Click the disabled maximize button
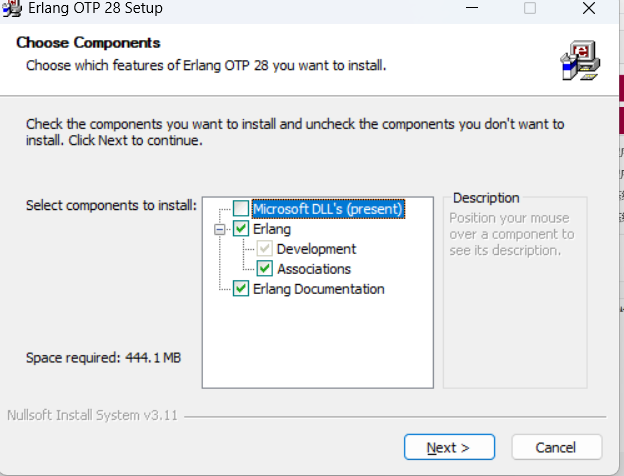 click(530, 8)
